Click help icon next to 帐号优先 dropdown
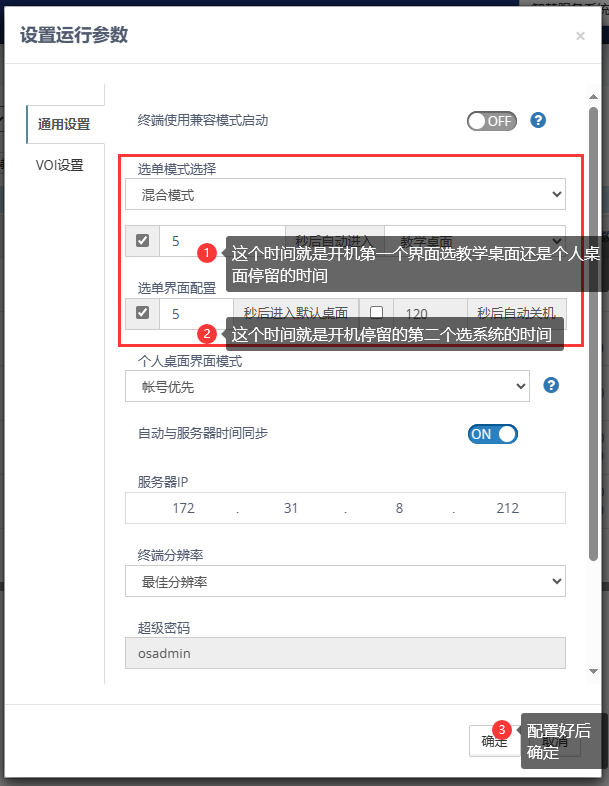This screenshot has height=786, width=609. click(550, 385)
